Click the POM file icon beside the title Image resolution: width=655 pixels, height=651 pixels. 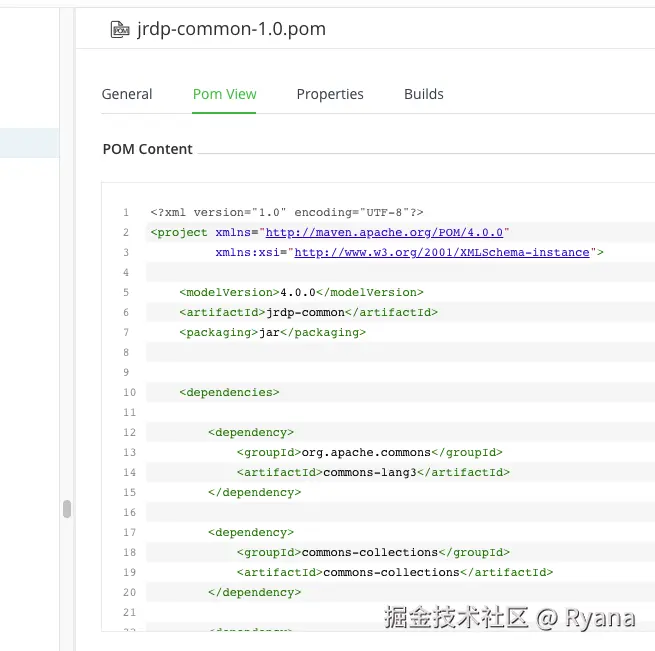tap(120, 30)
